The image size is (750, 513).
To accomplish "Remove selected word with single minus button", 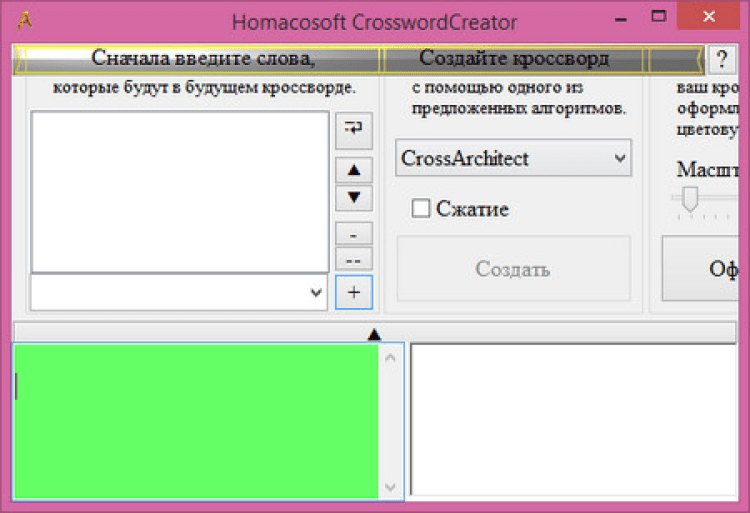I will [x=354, y=234].
